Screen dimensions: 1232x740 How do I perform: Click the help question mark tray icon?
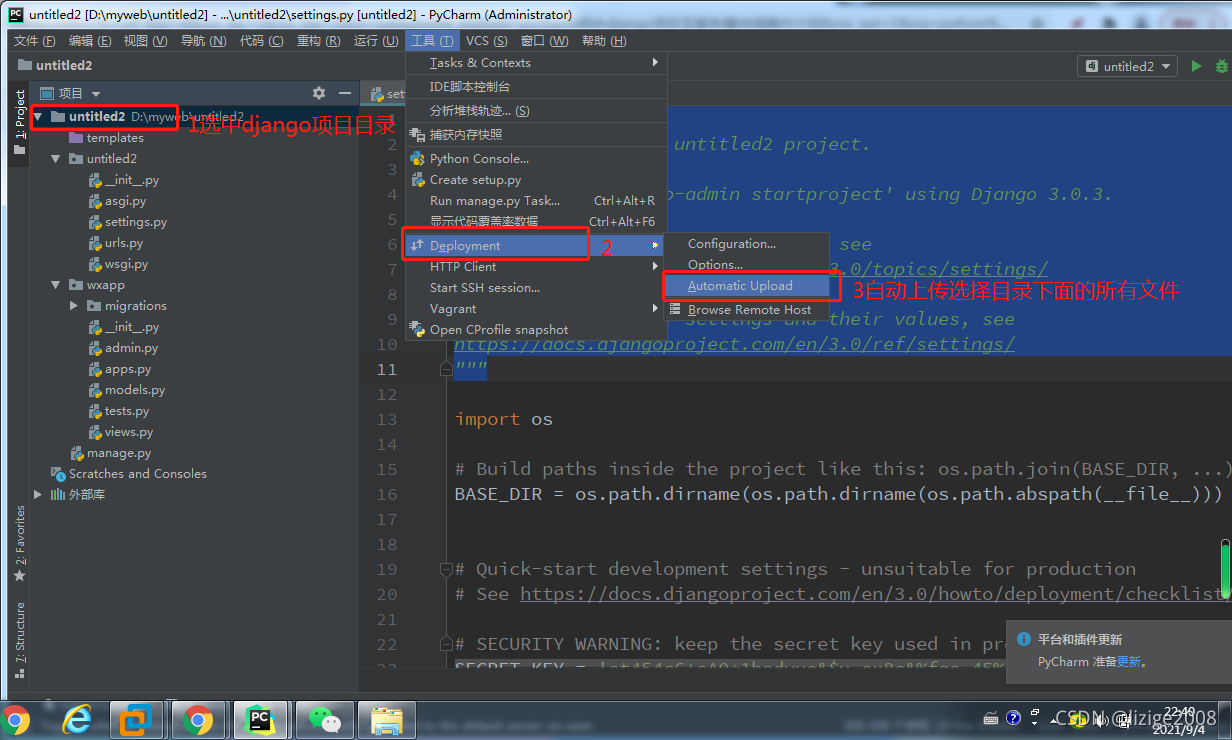click(1013, 717)
